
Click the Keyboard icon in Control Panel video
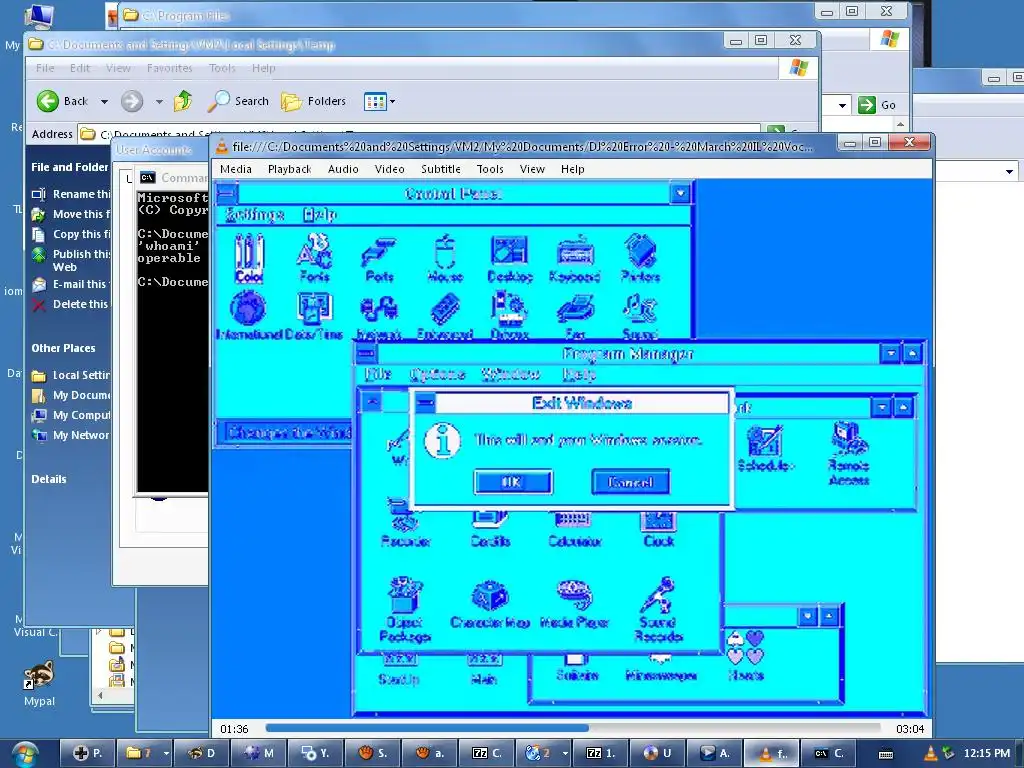[x=575, y=259]
